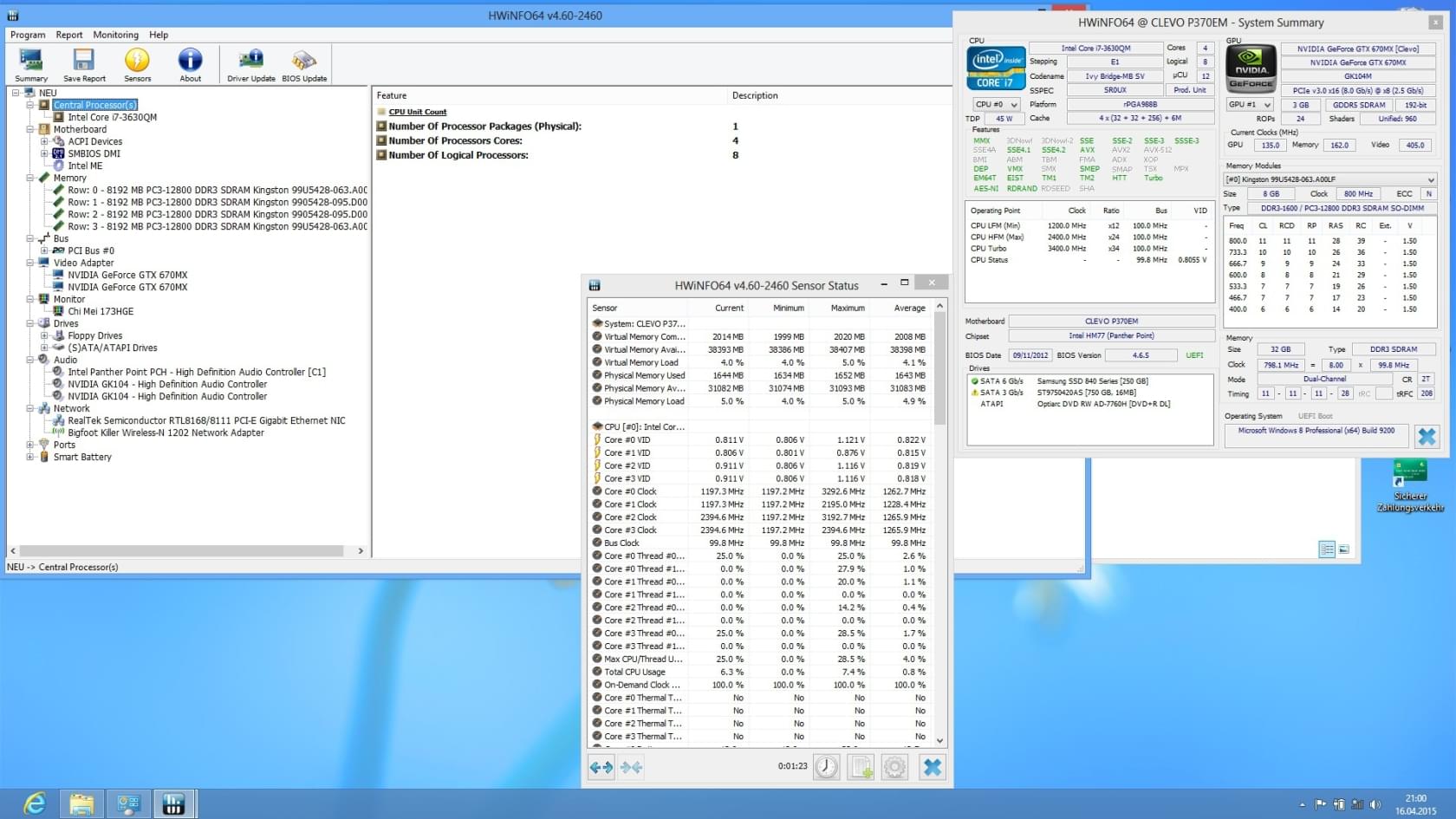Expand the Floppy Drives node
The width and height of the screenshot is (1456, 819).
tap(44, 335)
